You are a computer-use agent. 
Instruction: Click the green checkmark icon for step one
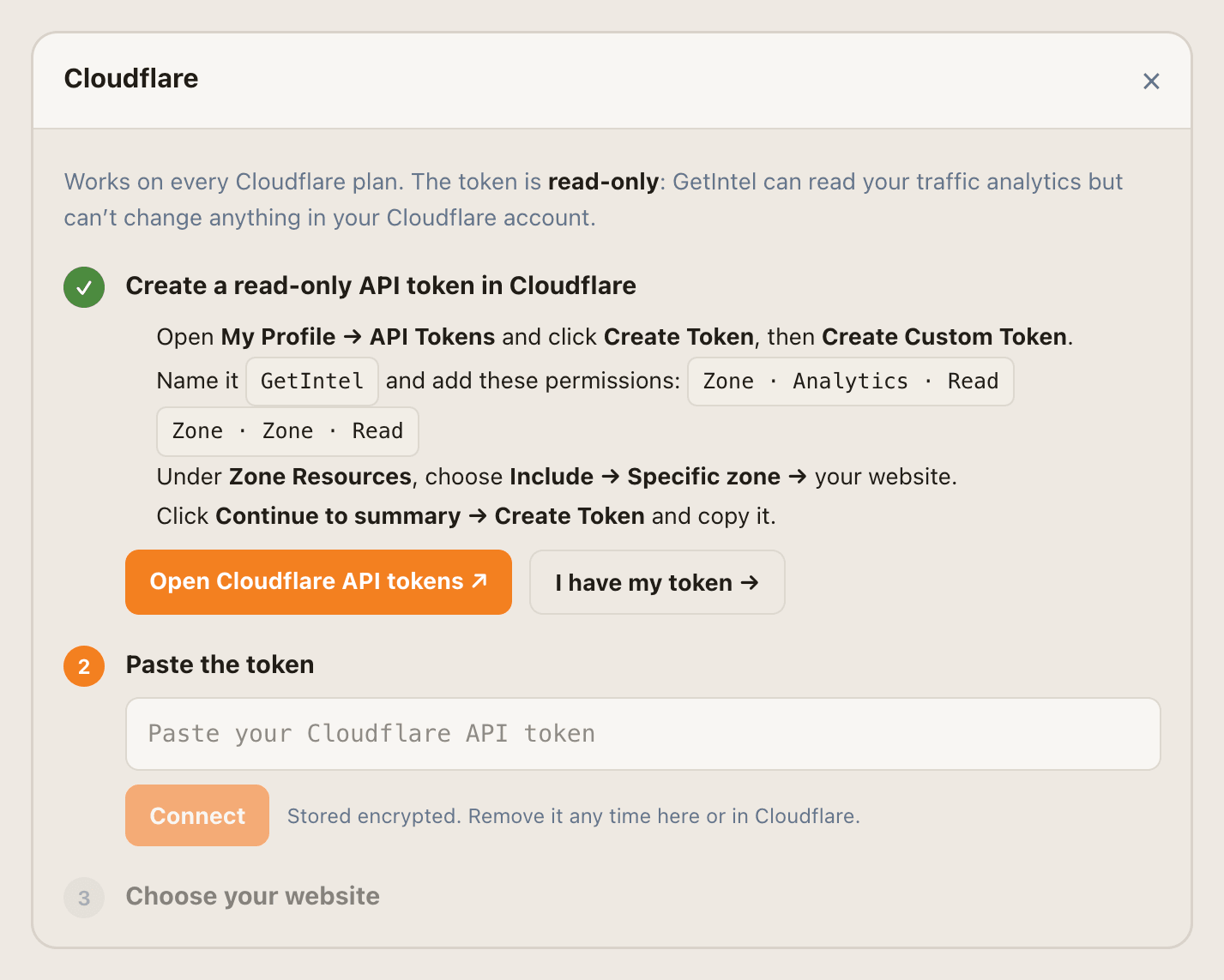click(84, 287)
